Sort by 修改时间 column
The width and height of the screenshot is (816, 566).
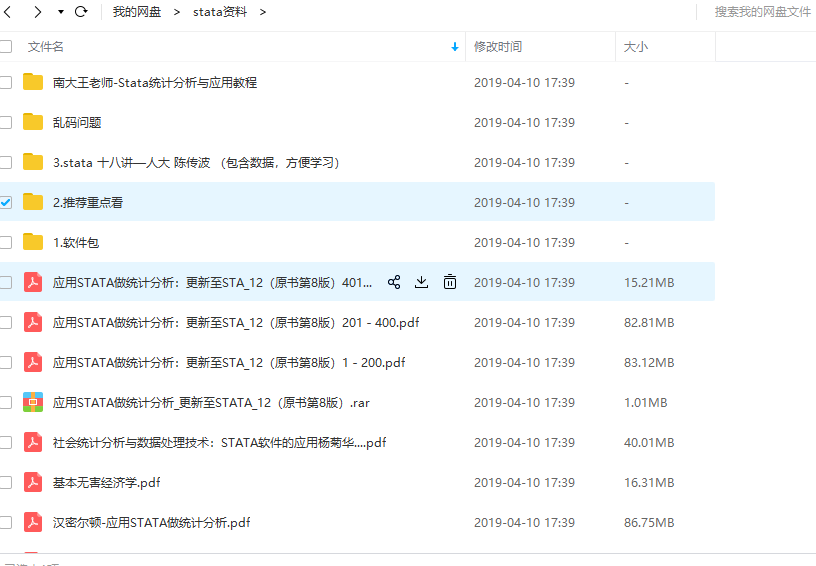tap(498, 46)
